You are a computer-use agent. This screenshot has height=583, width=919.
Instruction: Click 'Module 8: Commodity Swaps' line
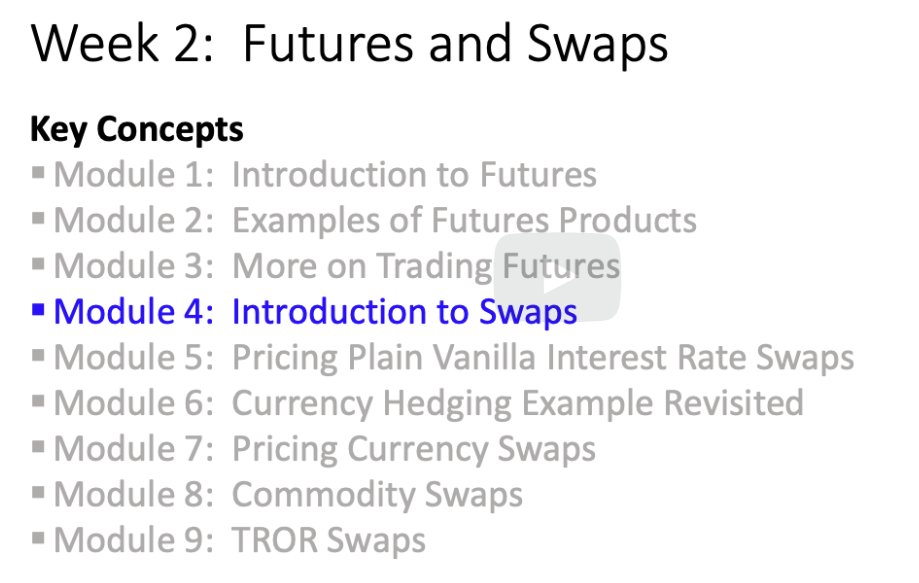pos(288,495)
